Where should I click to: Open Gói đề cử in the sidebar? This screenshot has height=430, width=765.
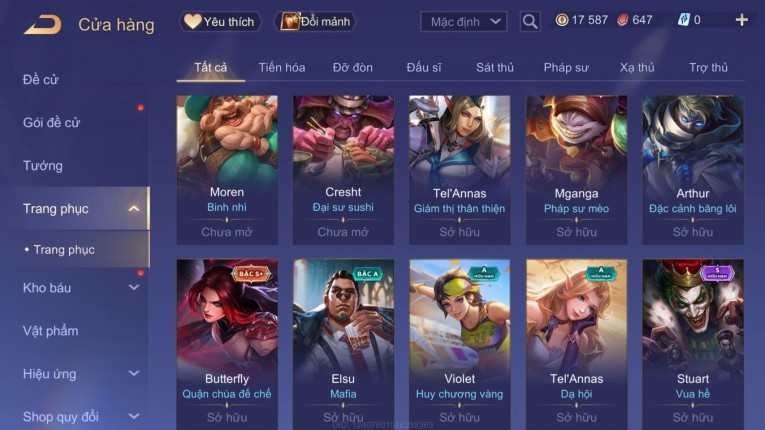click(51, 123)
